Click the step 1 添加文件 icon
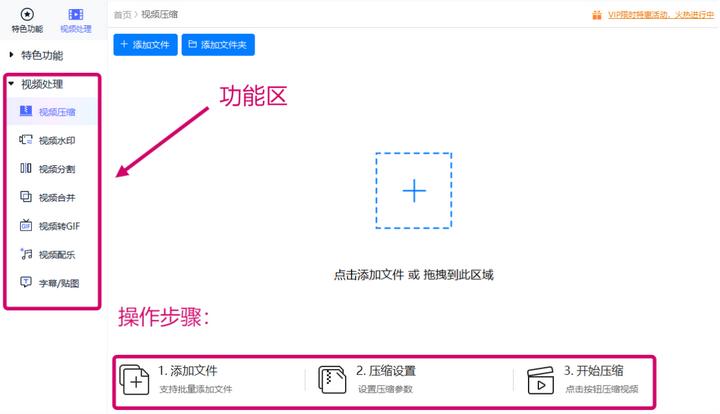 (134, 380)
